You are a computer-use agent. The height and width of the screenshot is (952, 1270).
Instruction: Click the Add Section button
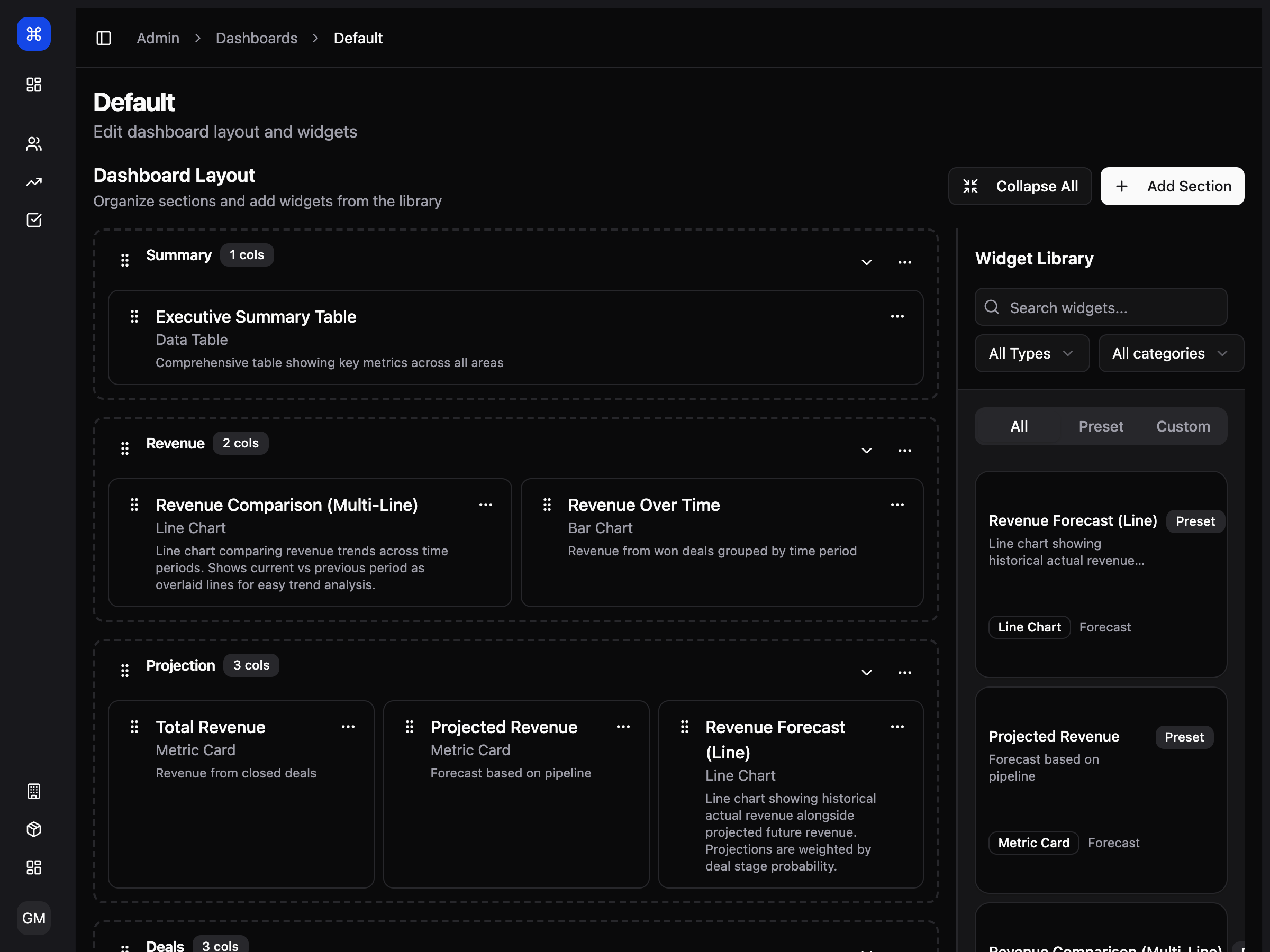[1172, 186]
